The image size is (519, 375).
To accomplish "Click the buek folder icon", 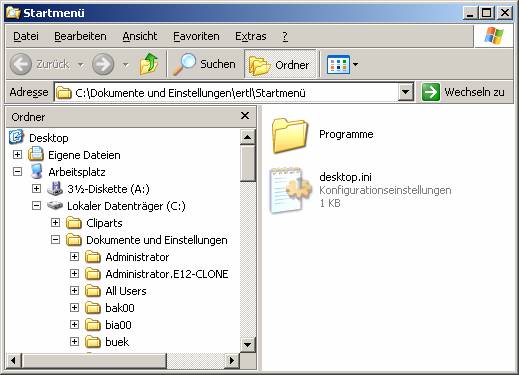I will [x=93, y=342].
